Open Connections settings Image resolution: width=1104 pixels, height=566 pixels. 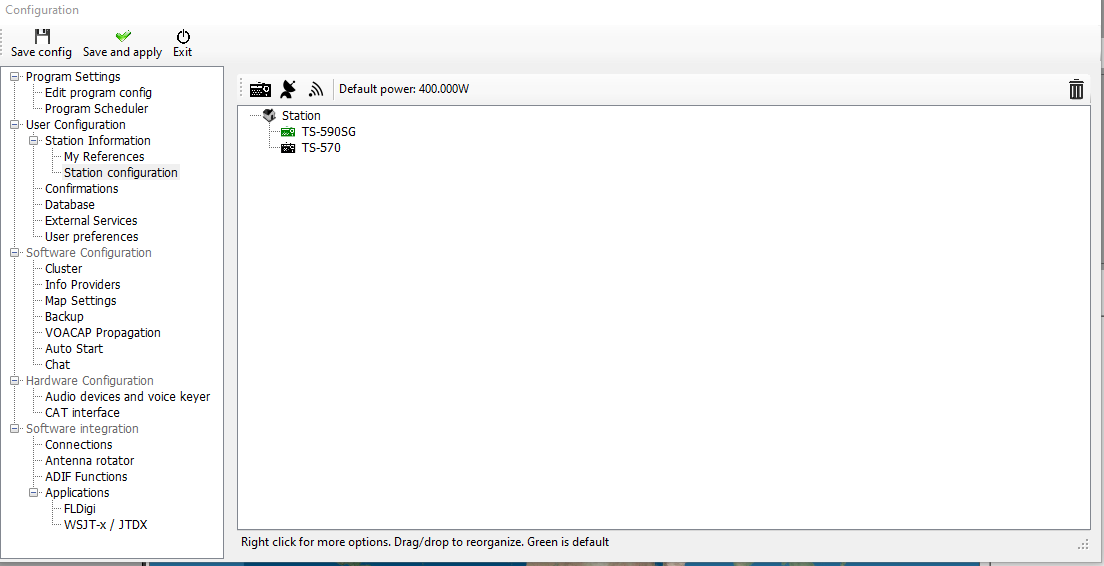tap(78, 445)
